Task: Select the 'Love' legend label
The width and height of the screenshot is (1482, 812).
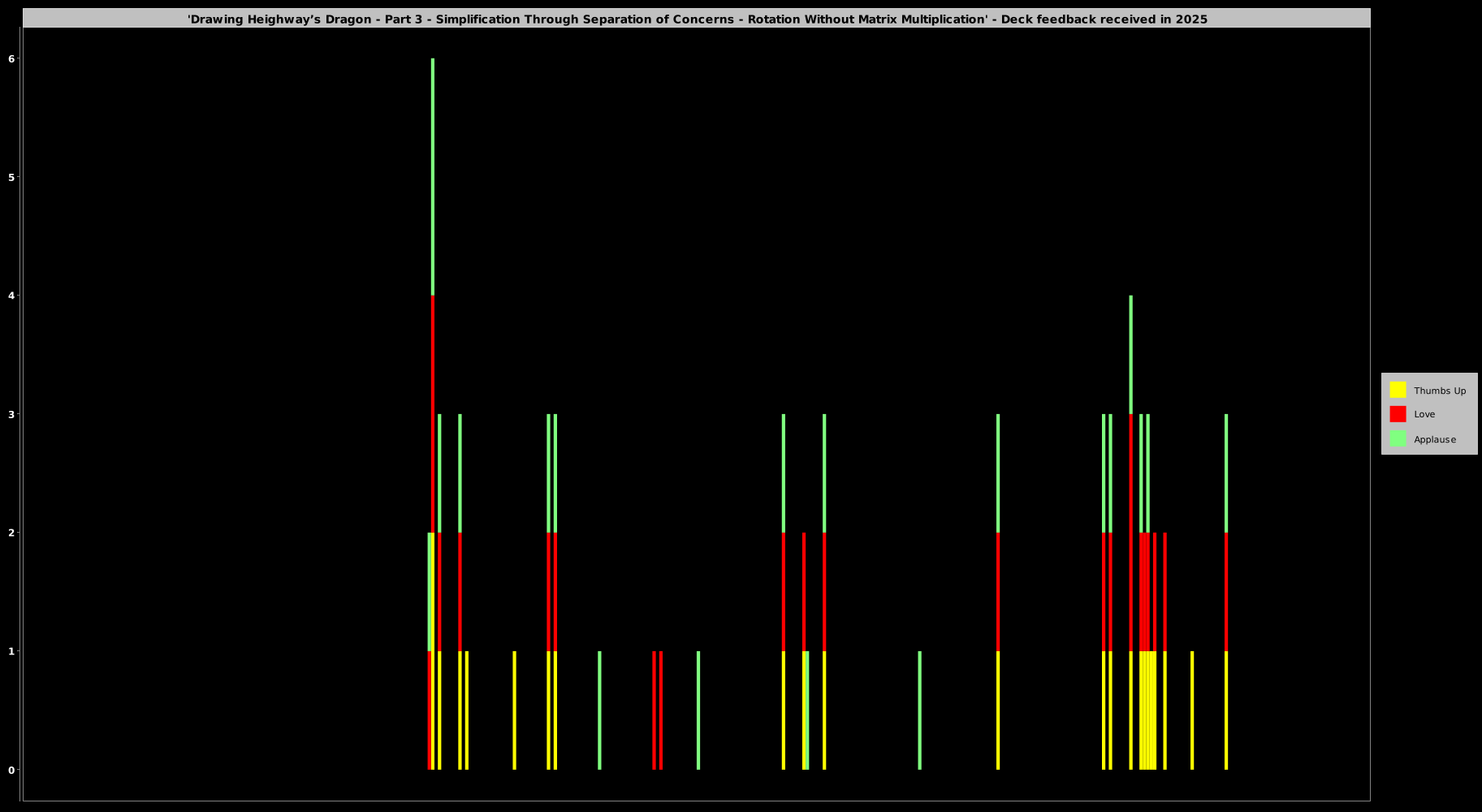Action: coord(1424,414)
